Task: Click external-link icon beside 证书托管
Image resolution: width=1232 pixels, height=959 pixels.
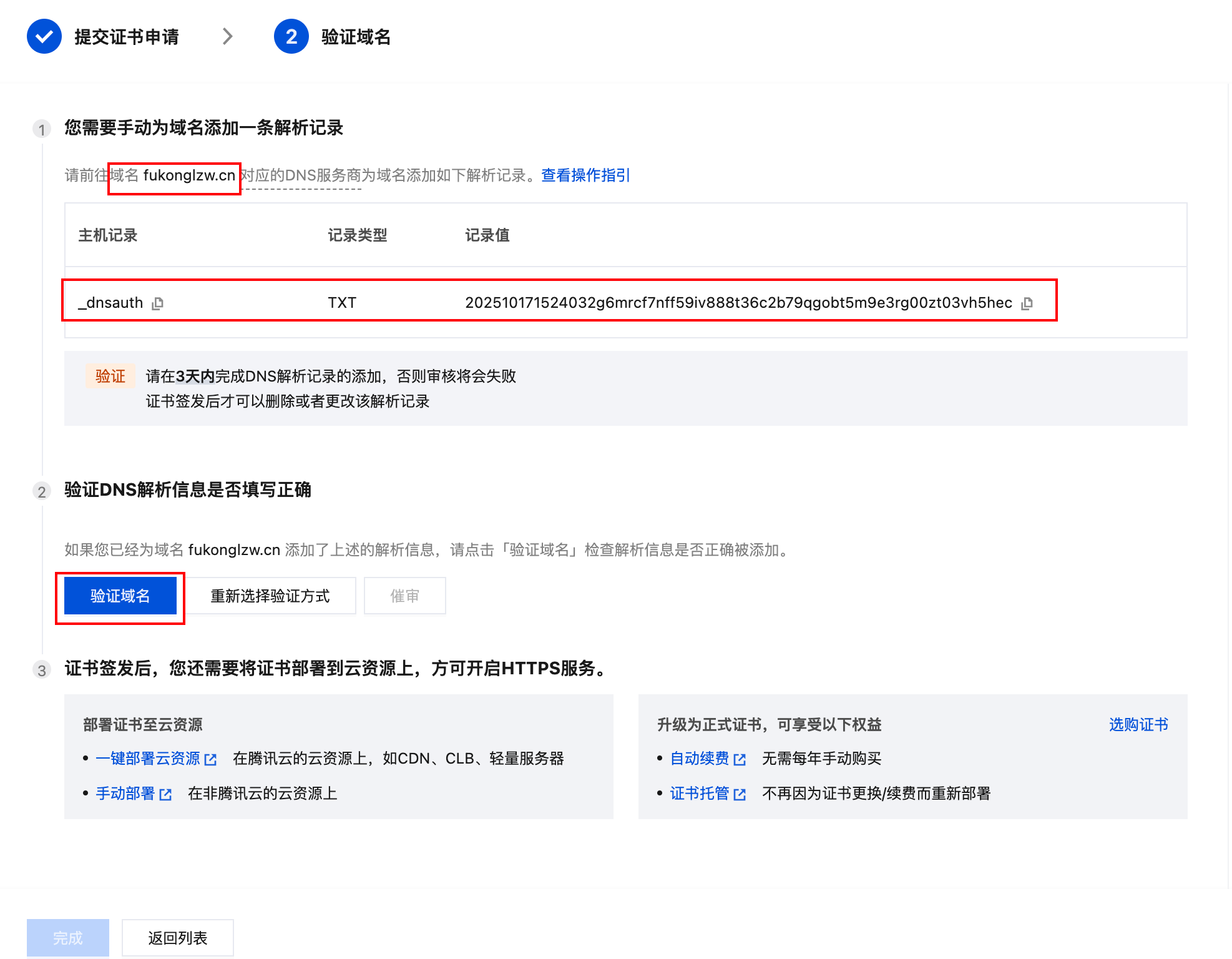Action: click(x=740, y=794)
